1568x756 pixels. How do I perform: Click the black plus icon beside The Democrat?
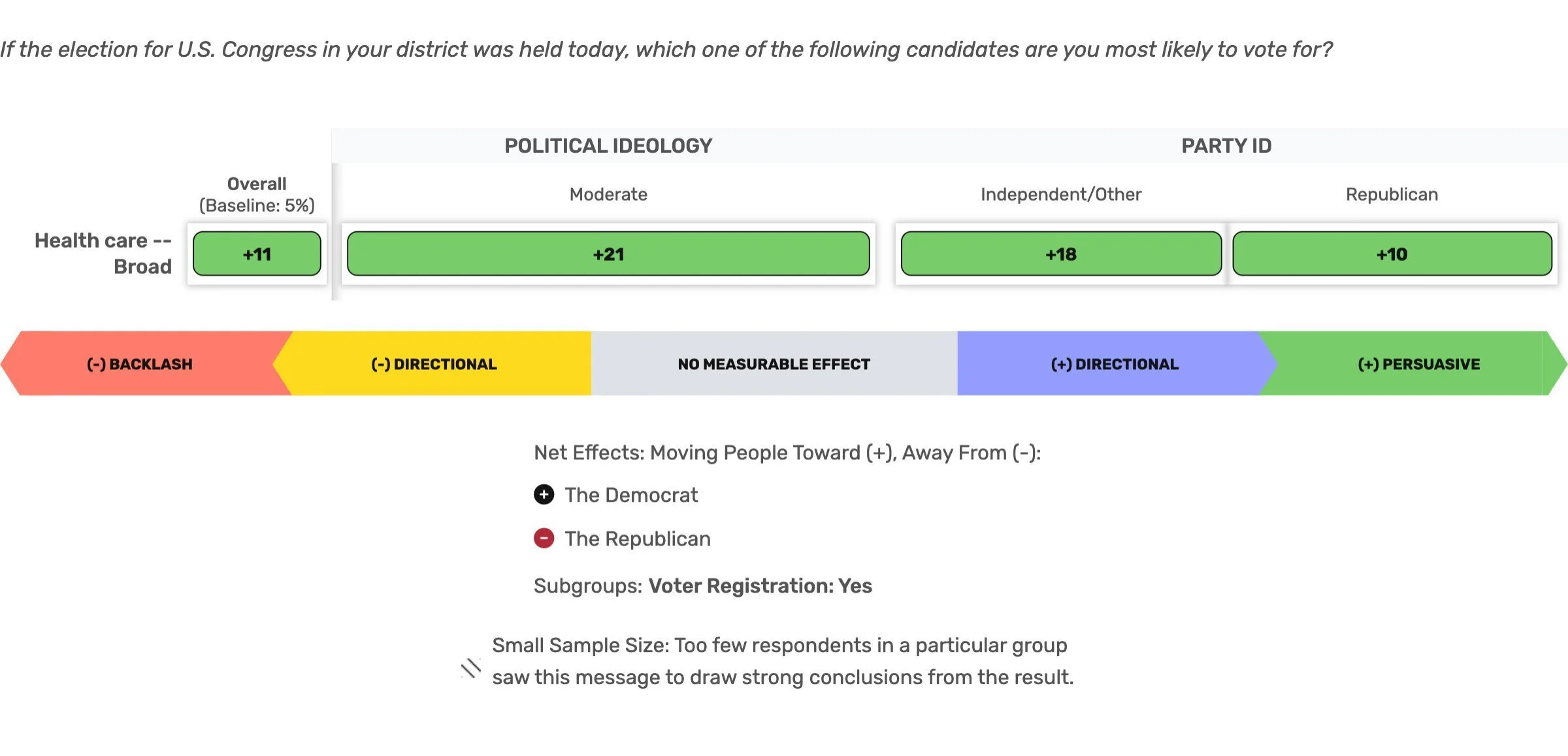[544, 495]
